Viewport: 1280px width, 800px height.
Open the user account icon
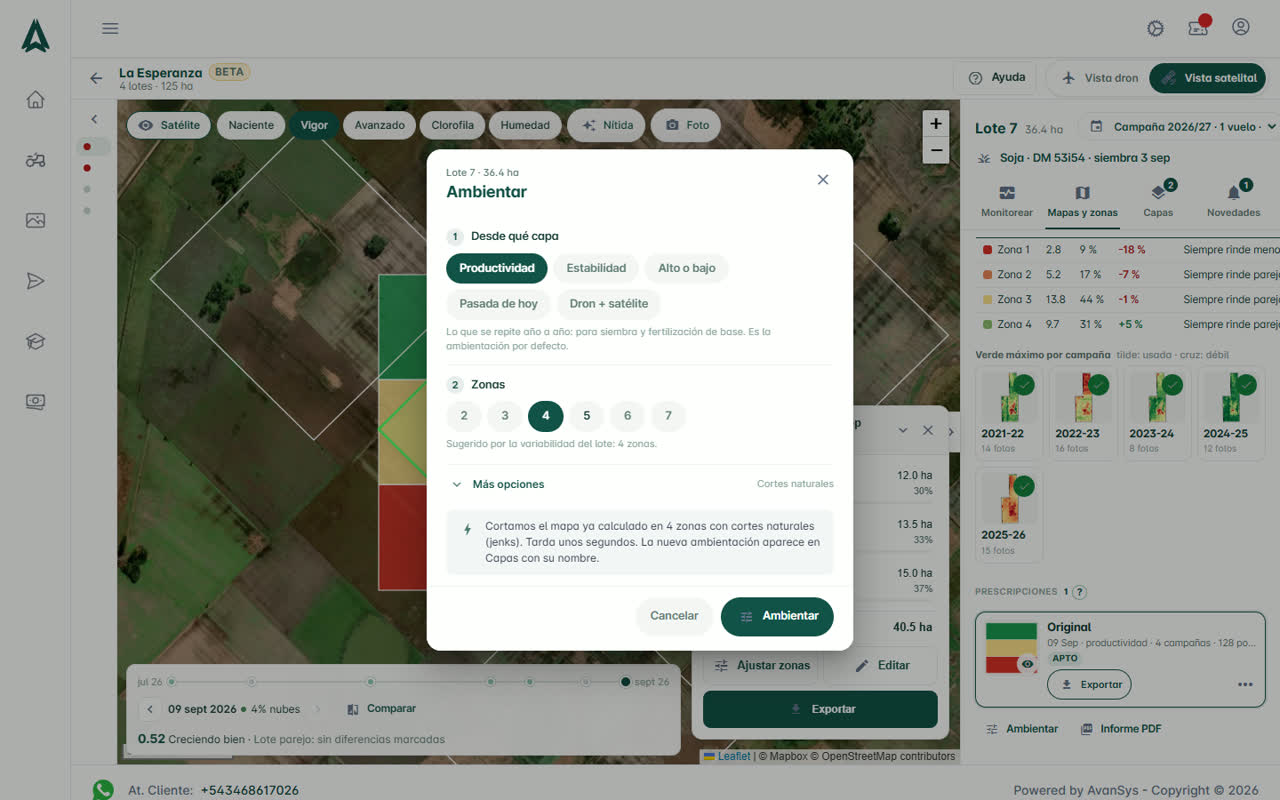[1241, 27]
